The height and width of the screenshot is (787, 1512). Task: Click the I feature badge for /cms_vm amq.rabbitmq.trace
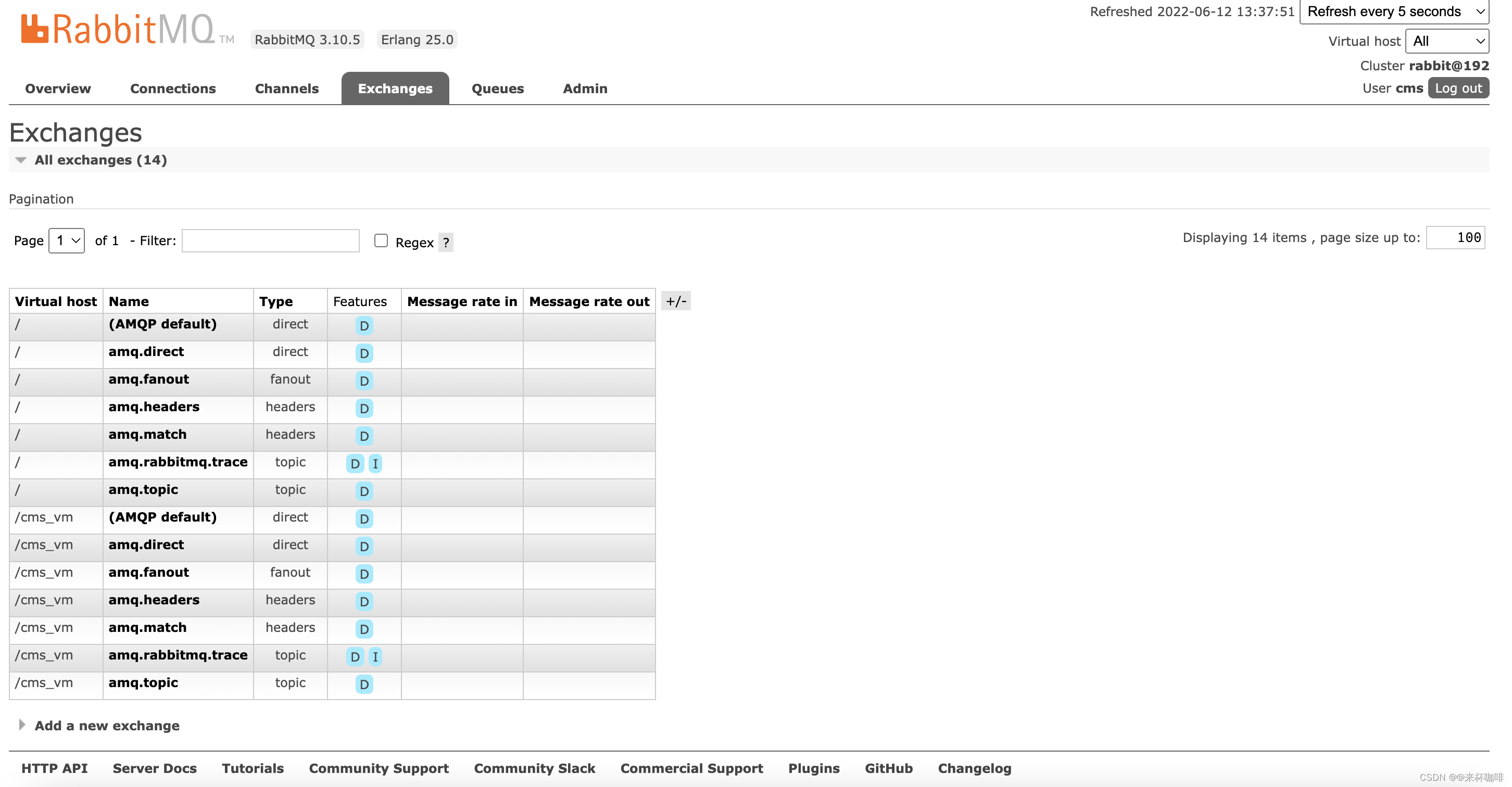[x=375, y=657]
